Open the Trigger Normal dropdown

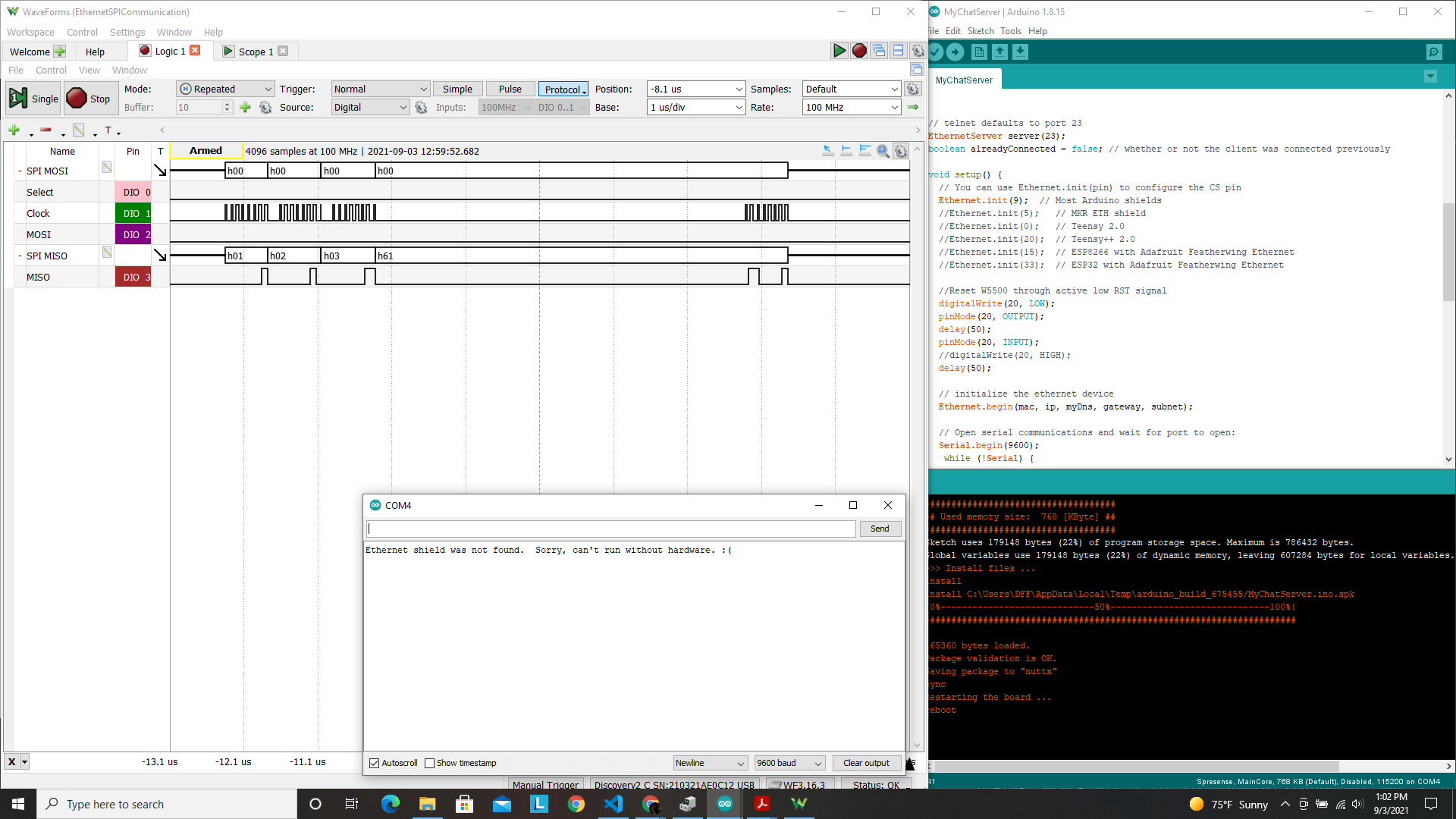point(381,89)
